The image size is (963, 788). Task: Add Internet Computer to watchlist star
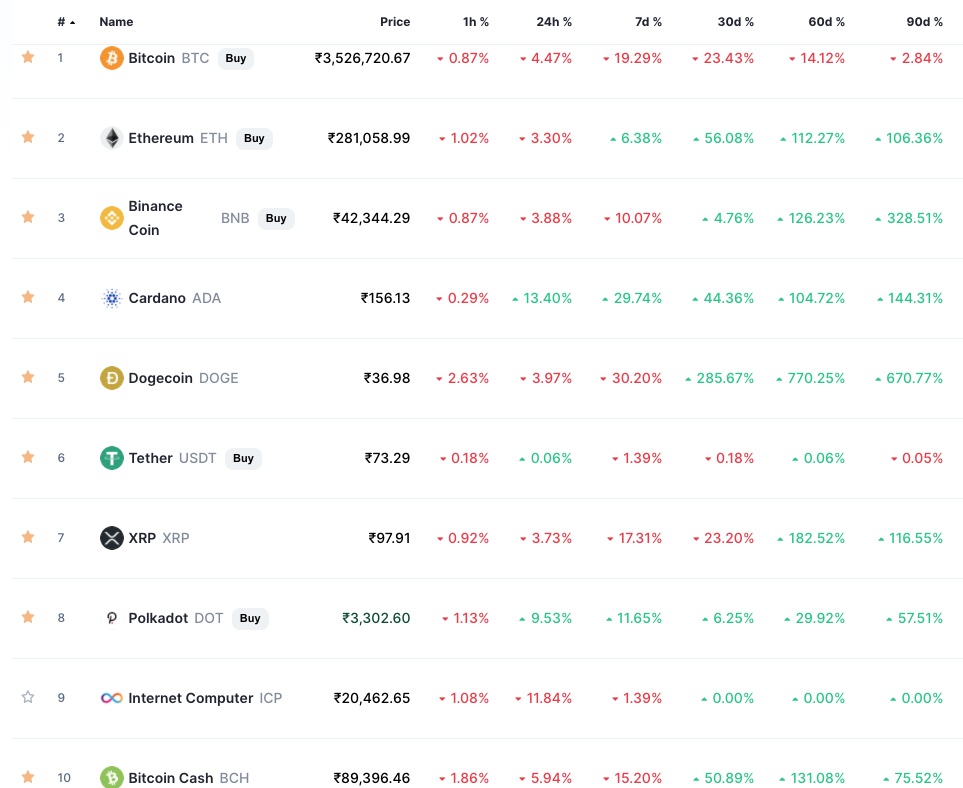[x=28, y=697]
